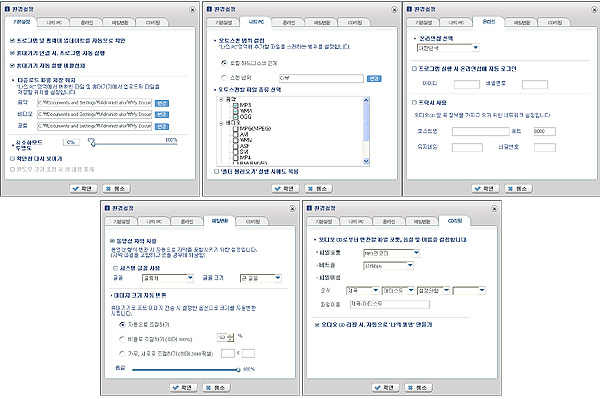Image resolution: width=600 pixels, height=399 pixels.
Task: Open the empty fourth order dropdown
Action: 469,291
